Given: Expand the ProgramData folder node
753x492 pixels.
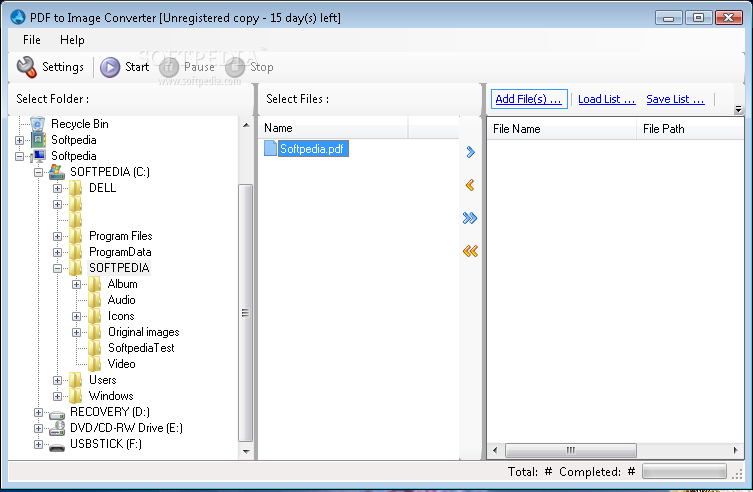Looking at the screenshot, I should (57, 252).
